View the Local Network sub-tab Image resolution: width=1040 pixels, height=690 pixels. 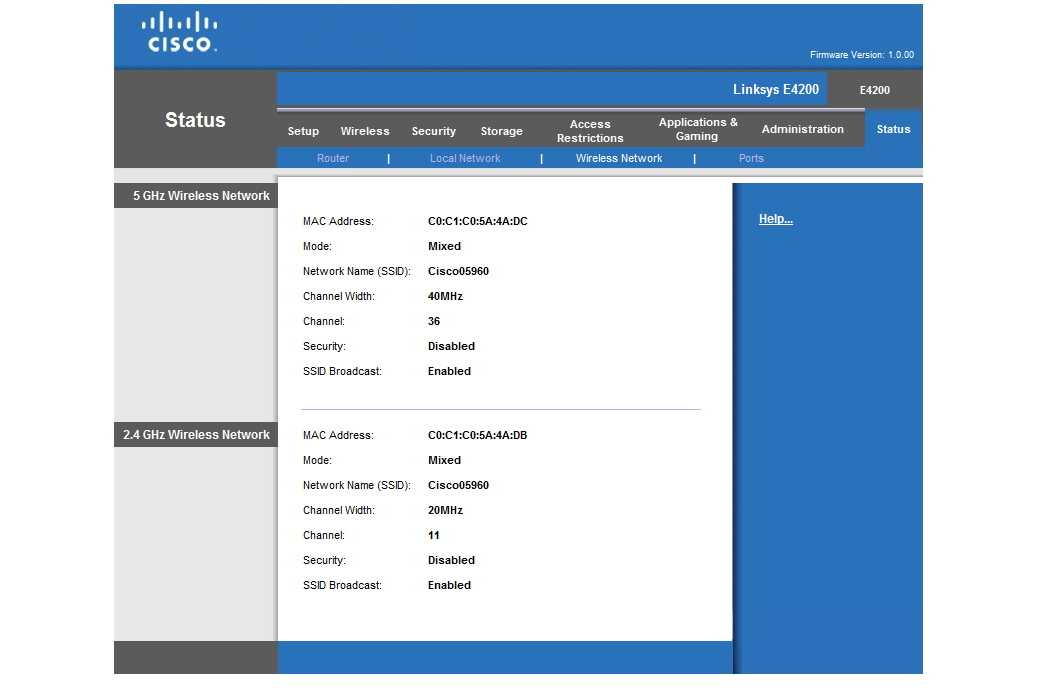point(465,158)
